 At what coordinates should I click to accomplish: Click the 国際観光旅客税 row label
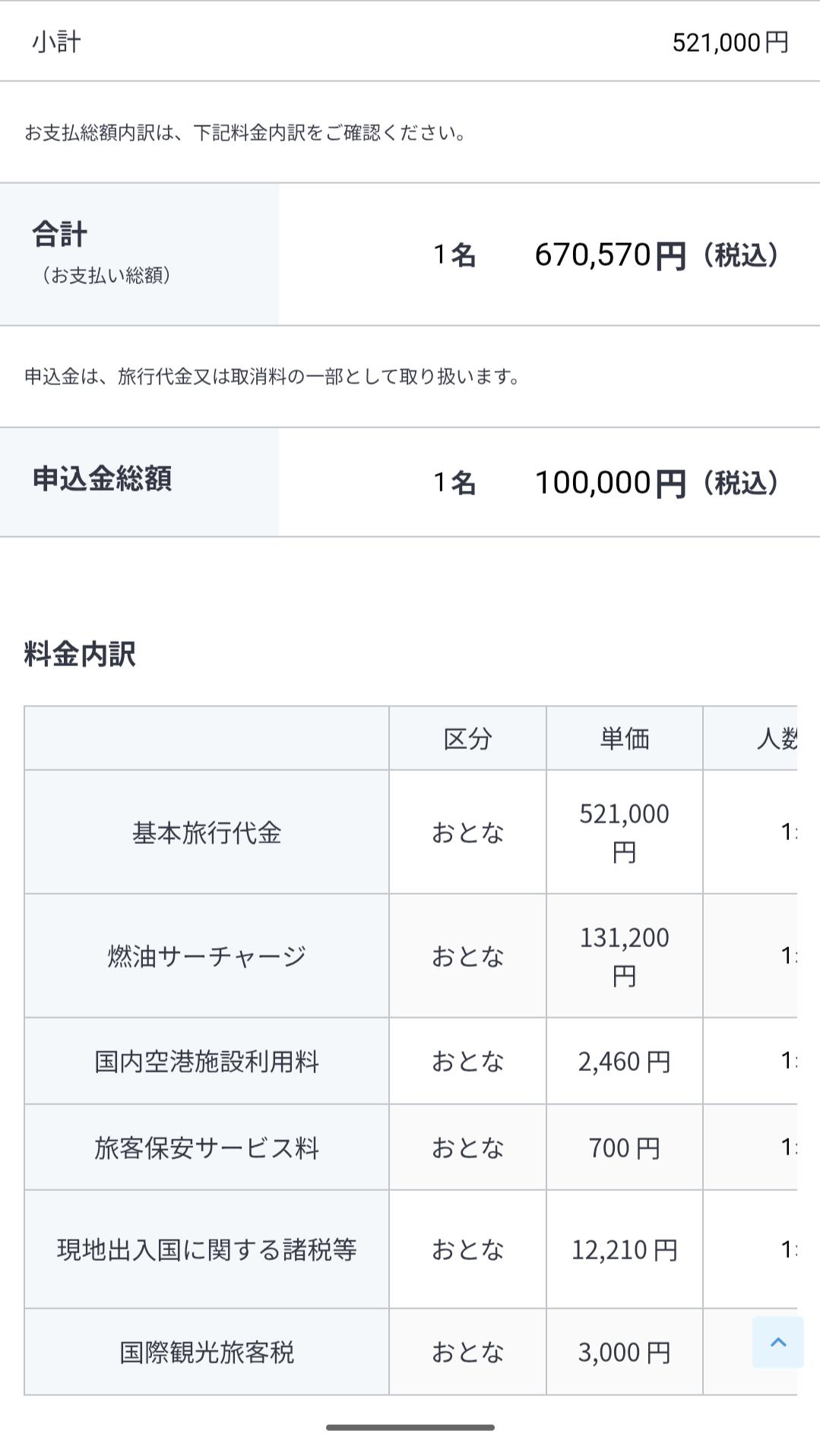point(207,1352)
